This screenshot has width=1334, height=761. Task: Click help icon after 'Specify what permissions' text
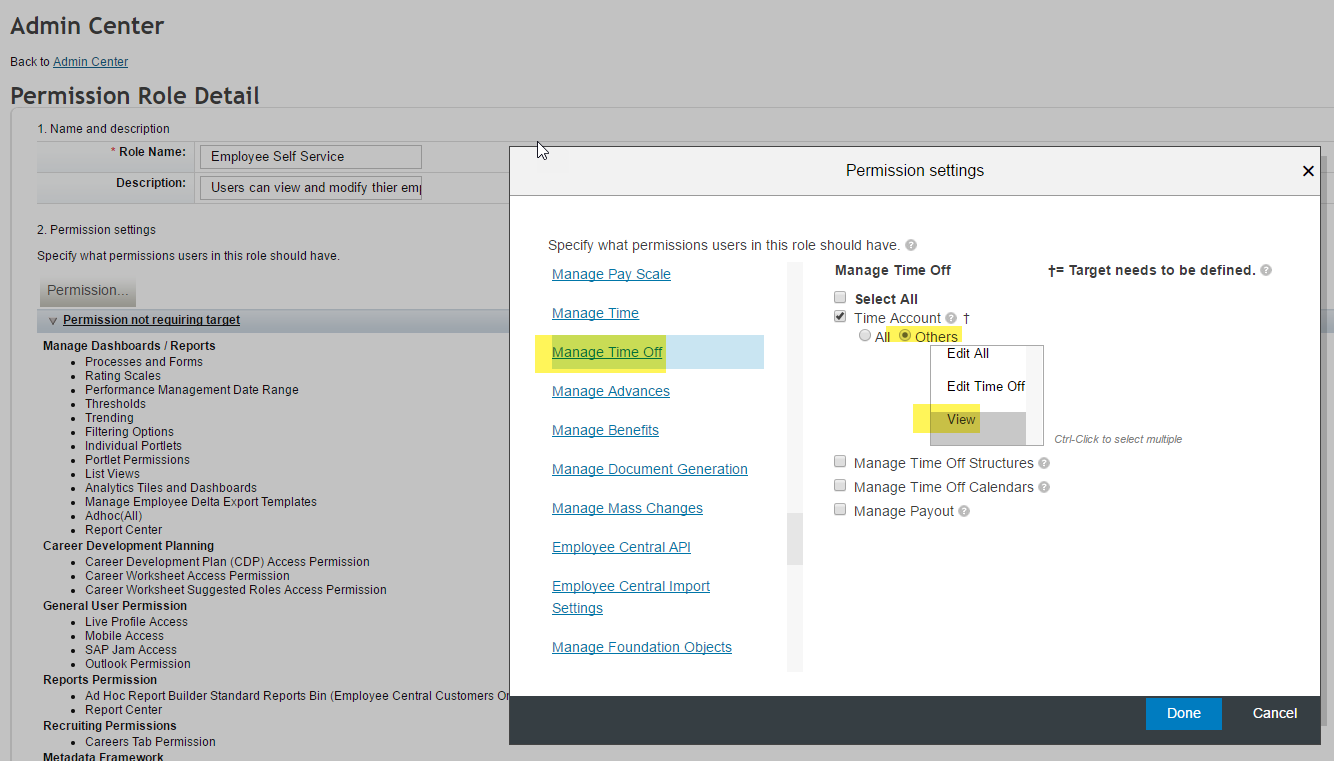(x=911, y=245)
